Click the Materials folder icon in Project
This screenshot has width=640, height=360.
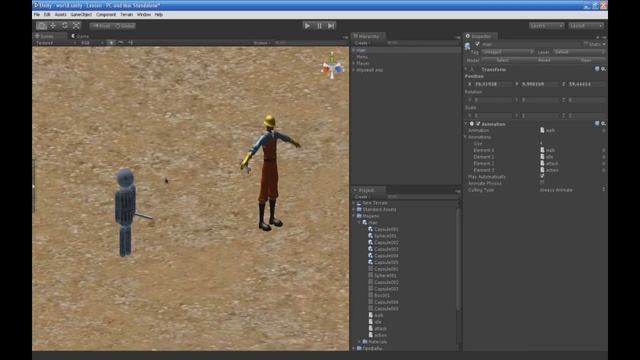pyautogui.click(x=365, y=342)
